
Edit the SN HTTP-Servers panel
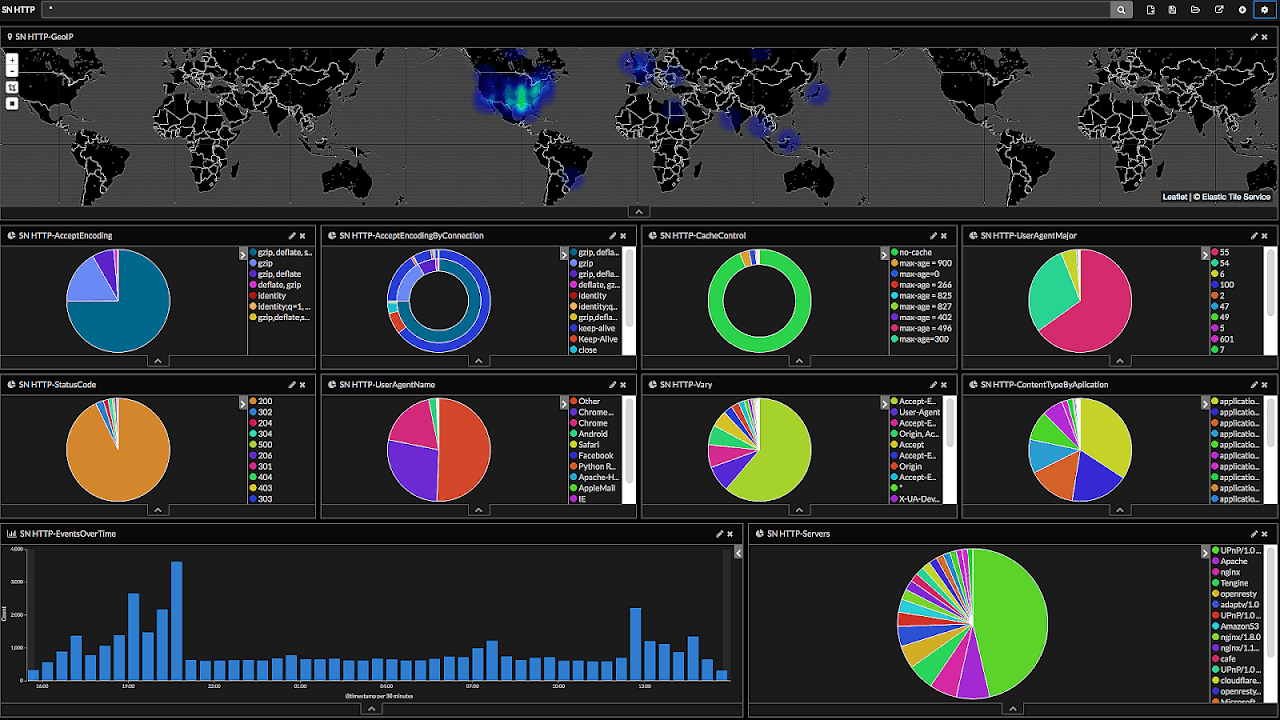click(x=1254, y=534)
